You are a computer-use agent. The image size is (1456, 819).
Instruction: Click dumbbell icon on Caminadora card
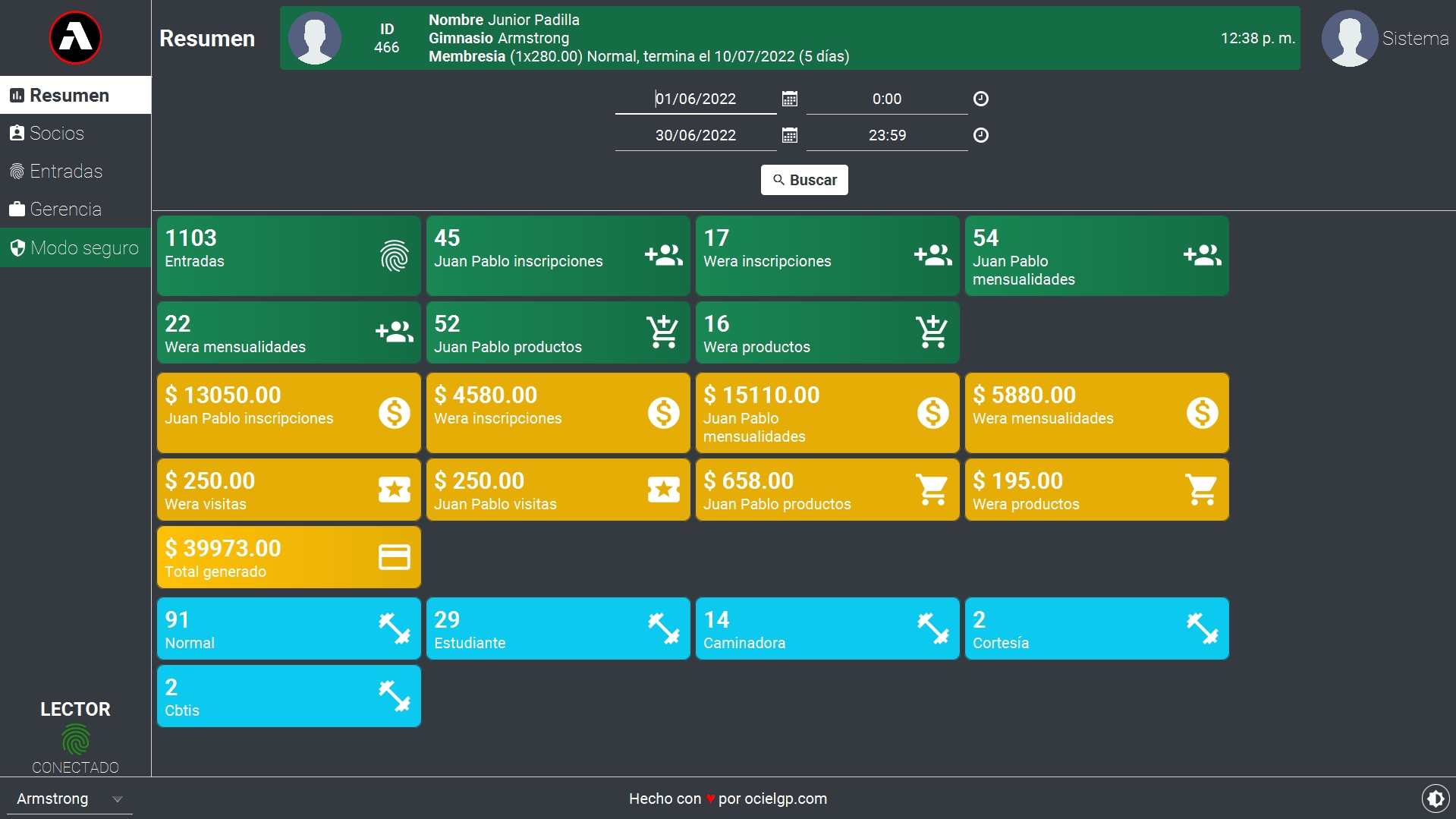point(933,628)
